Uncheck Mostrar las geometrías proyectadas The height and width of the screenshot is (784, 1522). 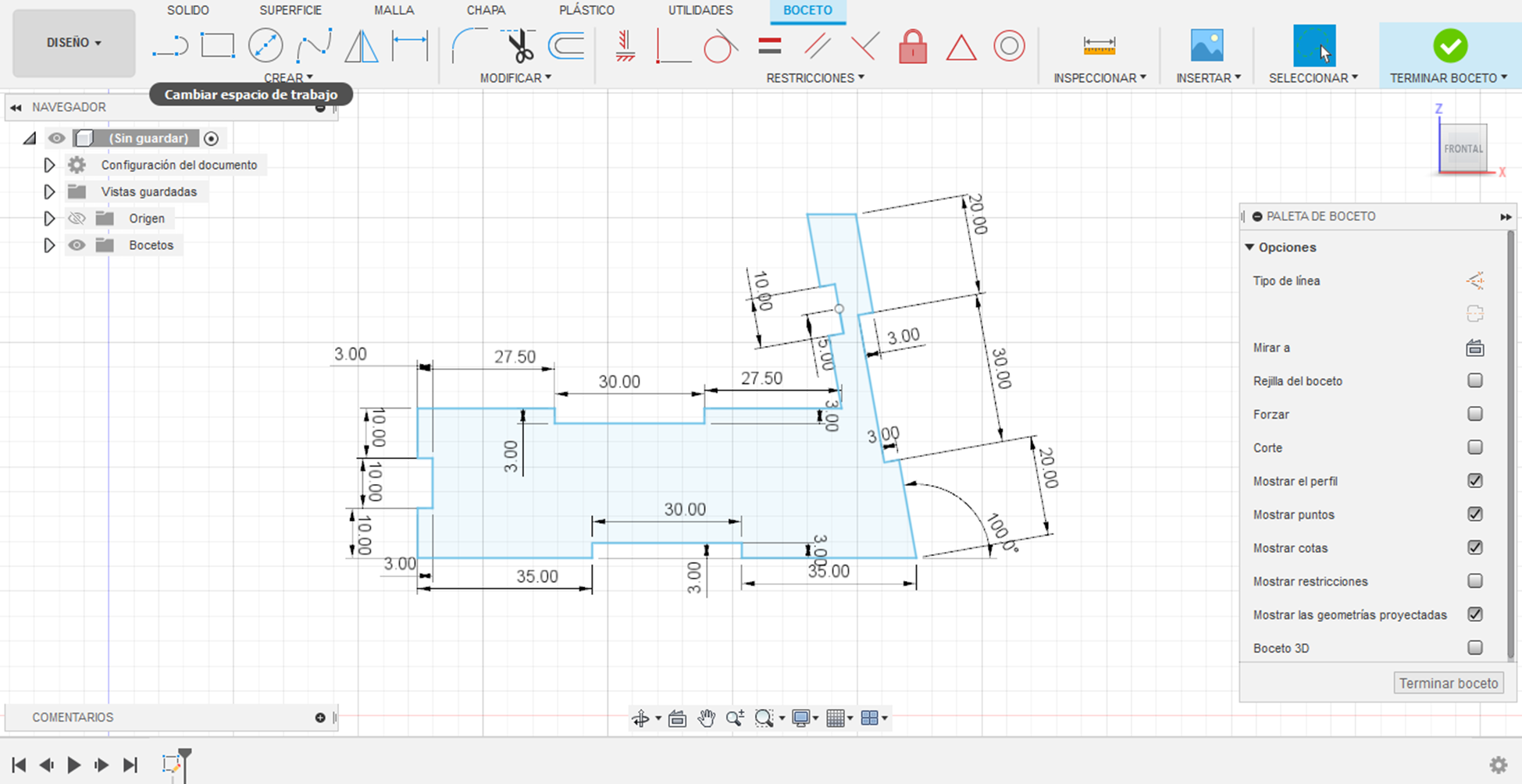(x=1474, y=615)
